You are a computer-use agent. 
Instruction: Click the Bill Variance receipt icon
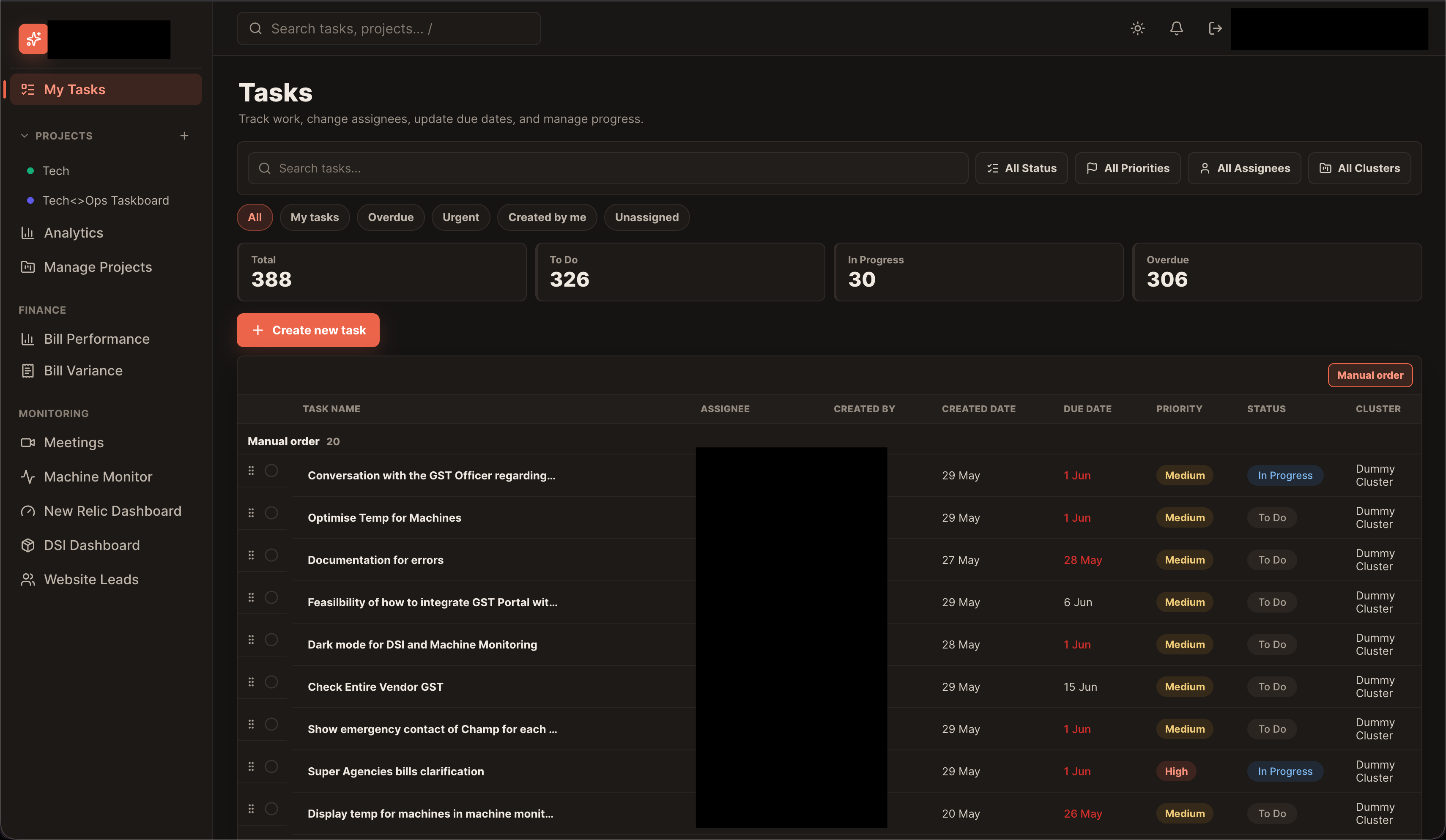27,371
